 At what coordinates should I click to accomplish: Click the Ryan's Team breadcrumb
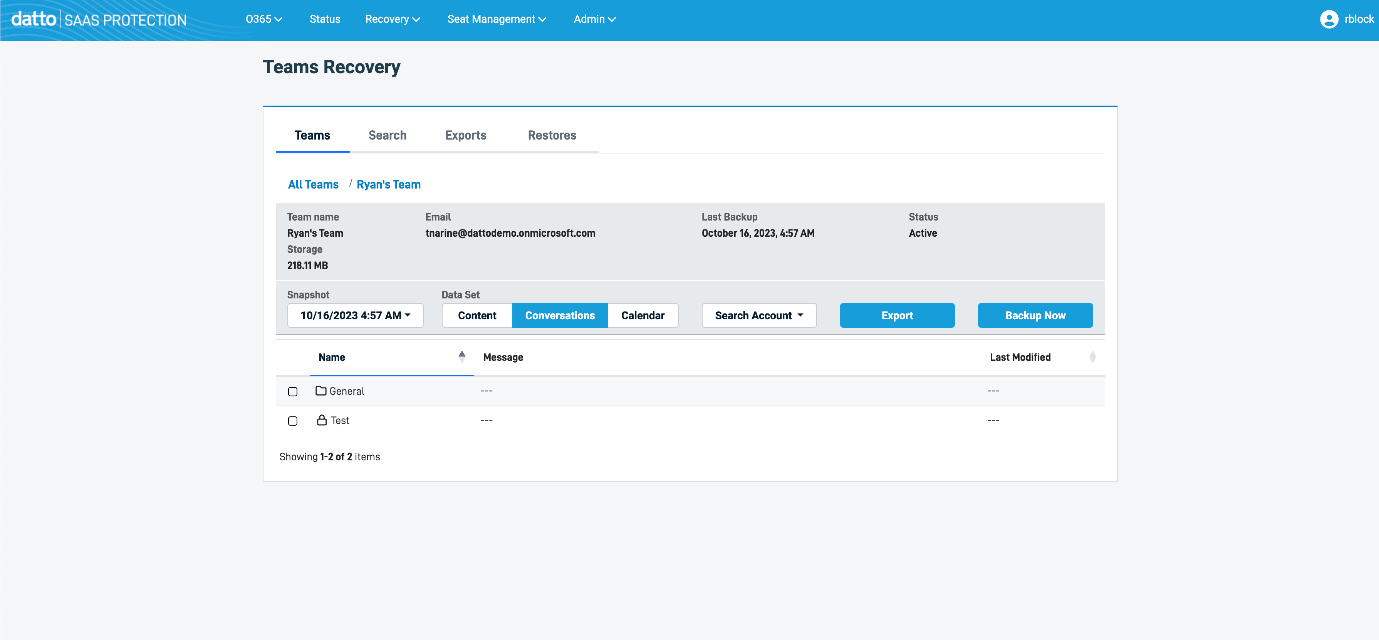point(388,184)
